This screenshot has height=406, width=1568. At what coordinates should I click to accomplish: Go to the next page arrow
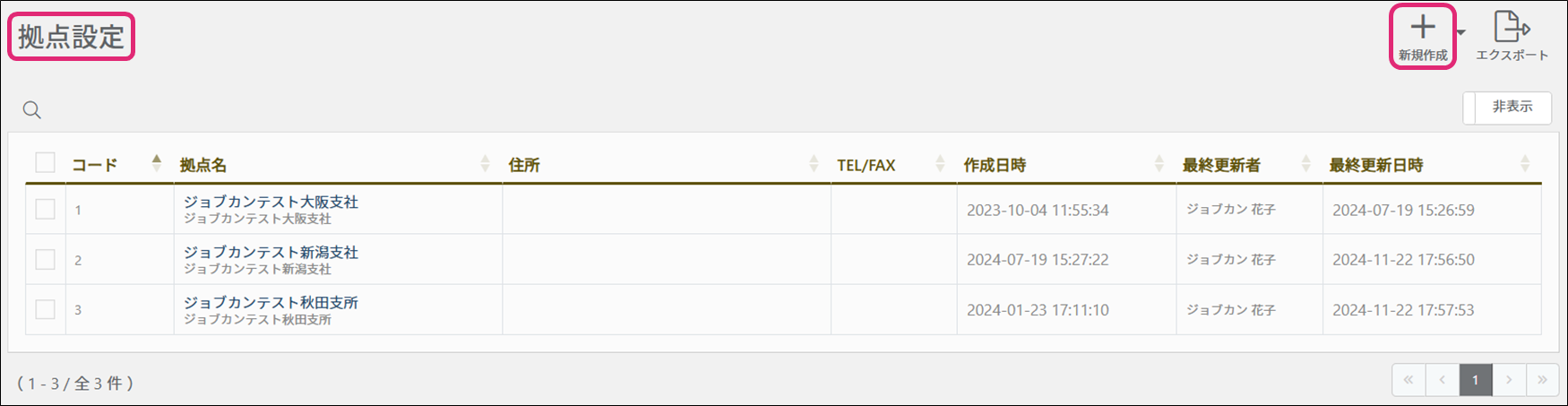pyautogui.click(x=1509, y=380)
